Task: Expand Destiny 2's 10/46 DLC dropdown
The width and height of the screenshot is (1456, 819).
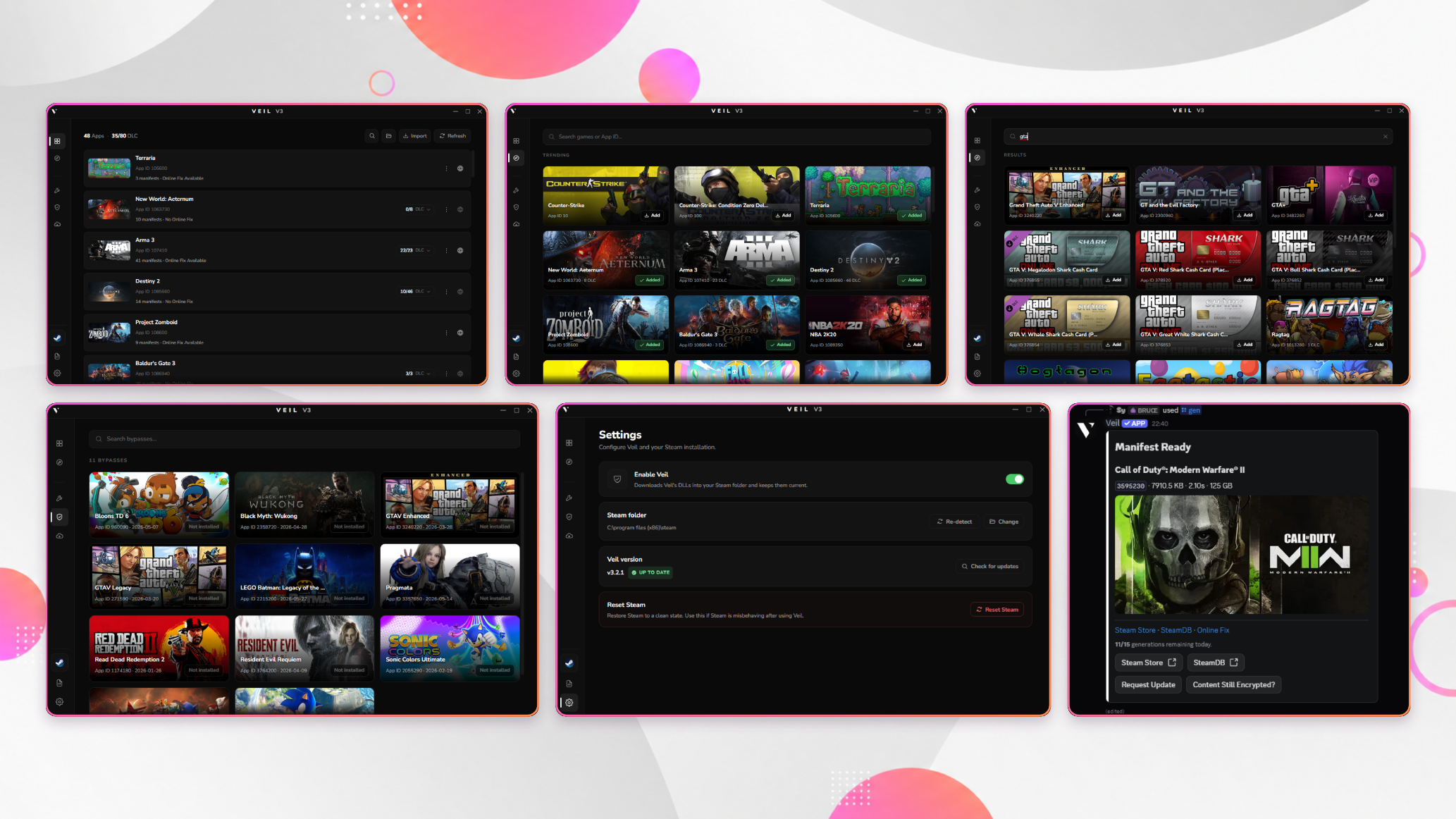Action: (x=416, y=291)
